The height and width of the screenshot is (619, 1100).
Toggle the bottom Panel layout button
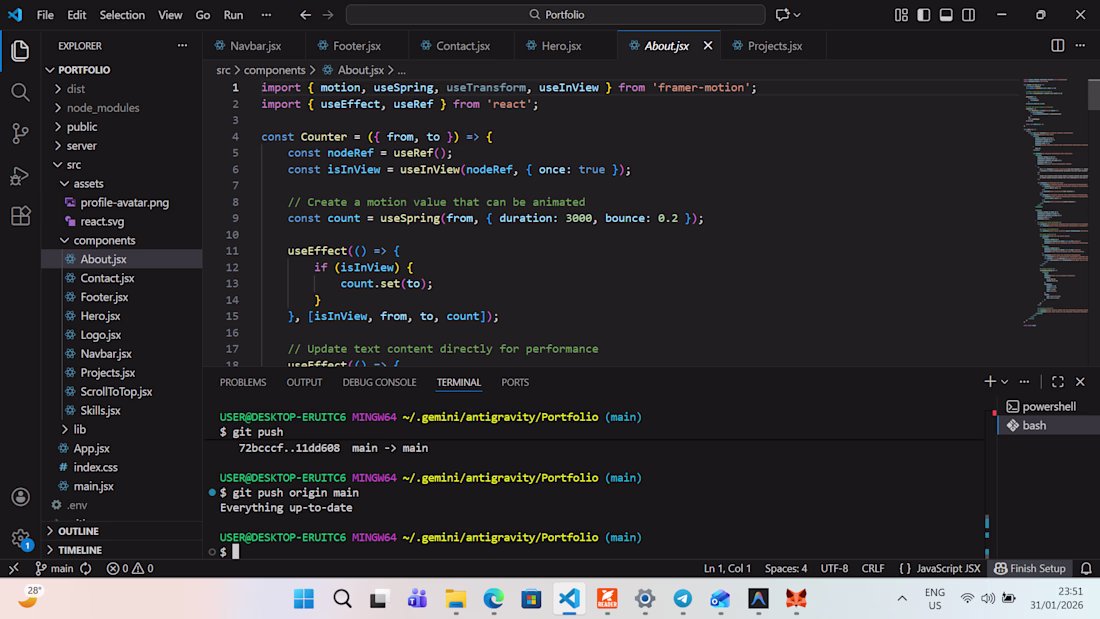(x=946, y=15)
